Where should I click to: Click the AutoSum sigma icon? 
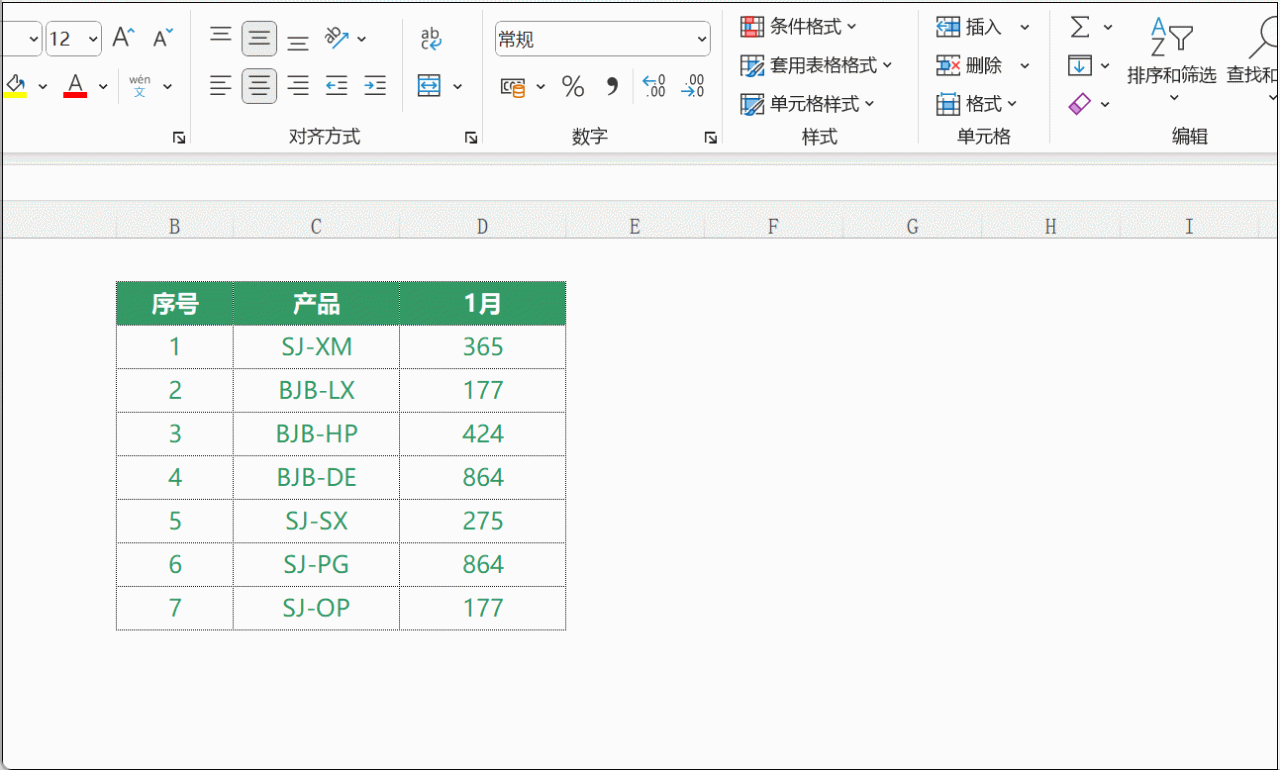click(x=1080, y=27)
